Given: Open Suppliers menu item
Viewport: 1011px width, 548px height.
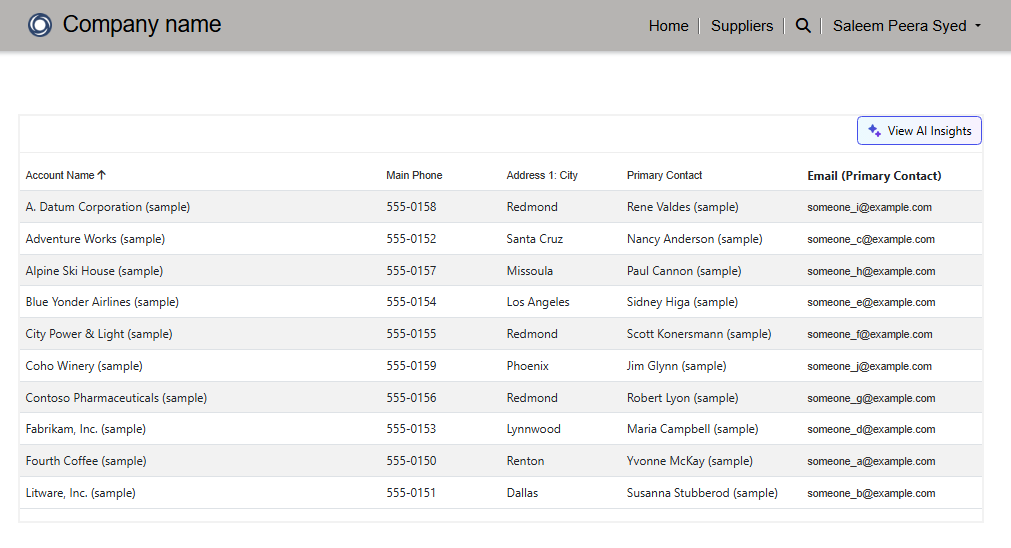Looking at the screenshot, I should click(x=741, y=26).
